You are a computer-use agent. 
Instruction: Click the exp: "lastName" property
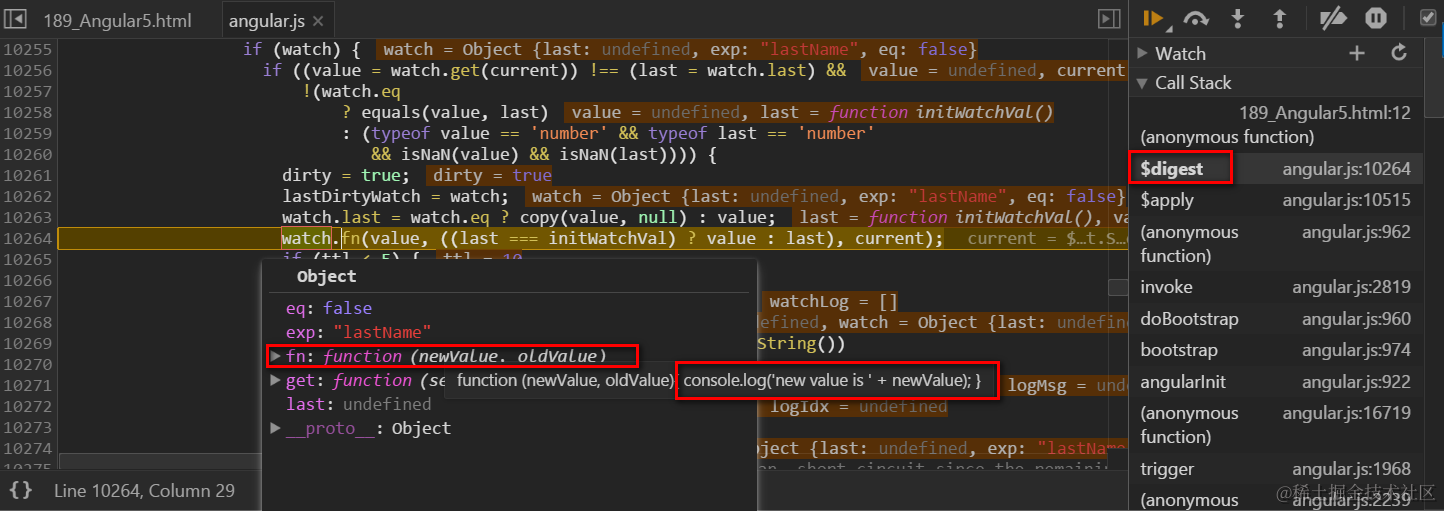tap(358, 332)
